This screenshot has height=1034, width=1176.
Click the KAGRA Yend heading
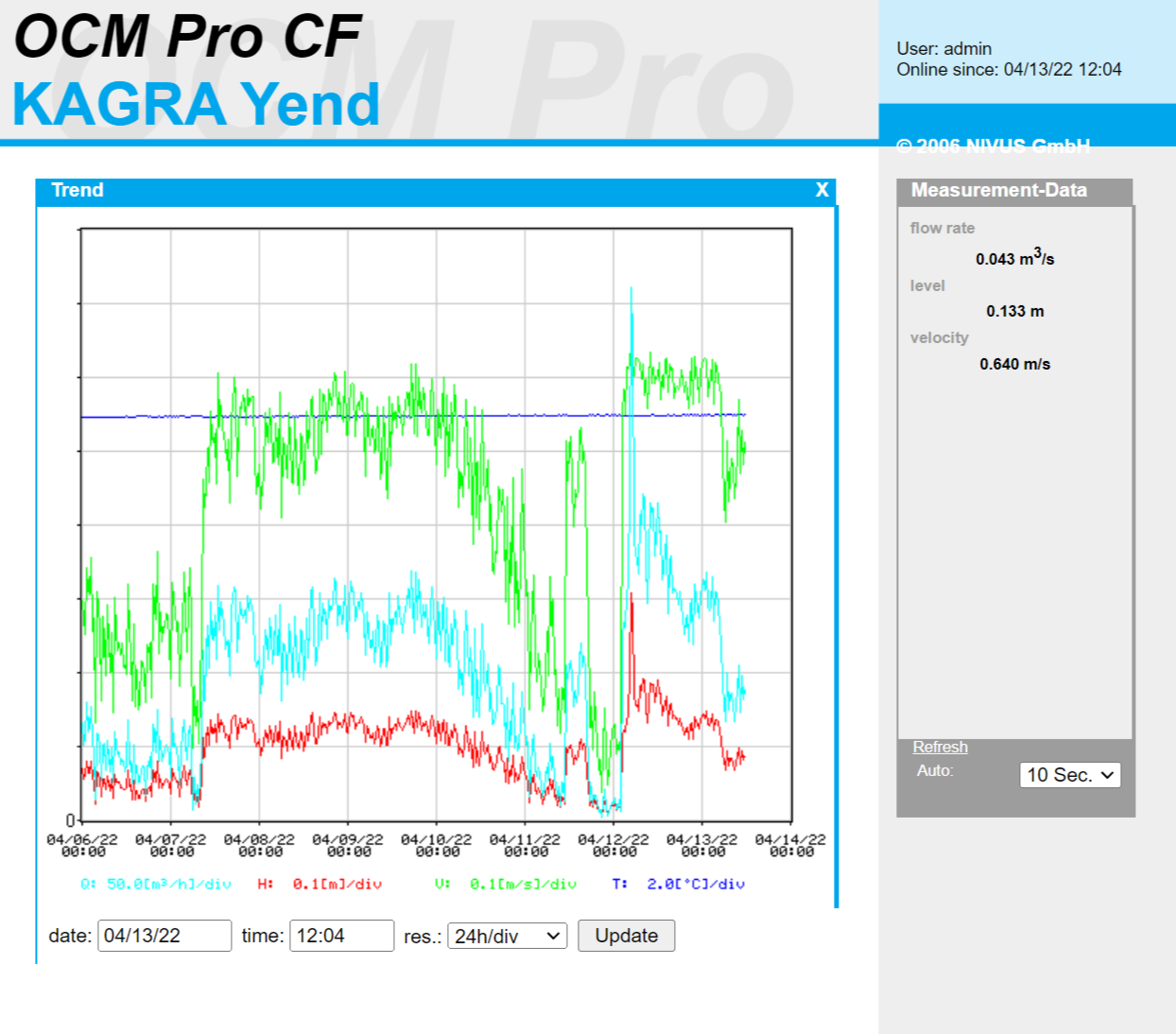tap(197, 104)
